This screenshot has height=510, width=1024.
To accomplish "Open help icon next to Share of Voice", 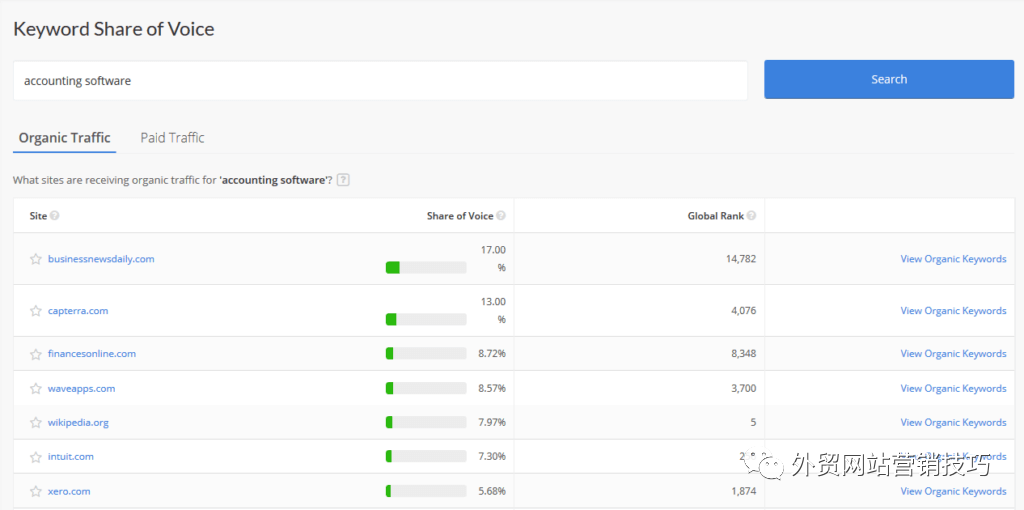I will tap(500, 215).
